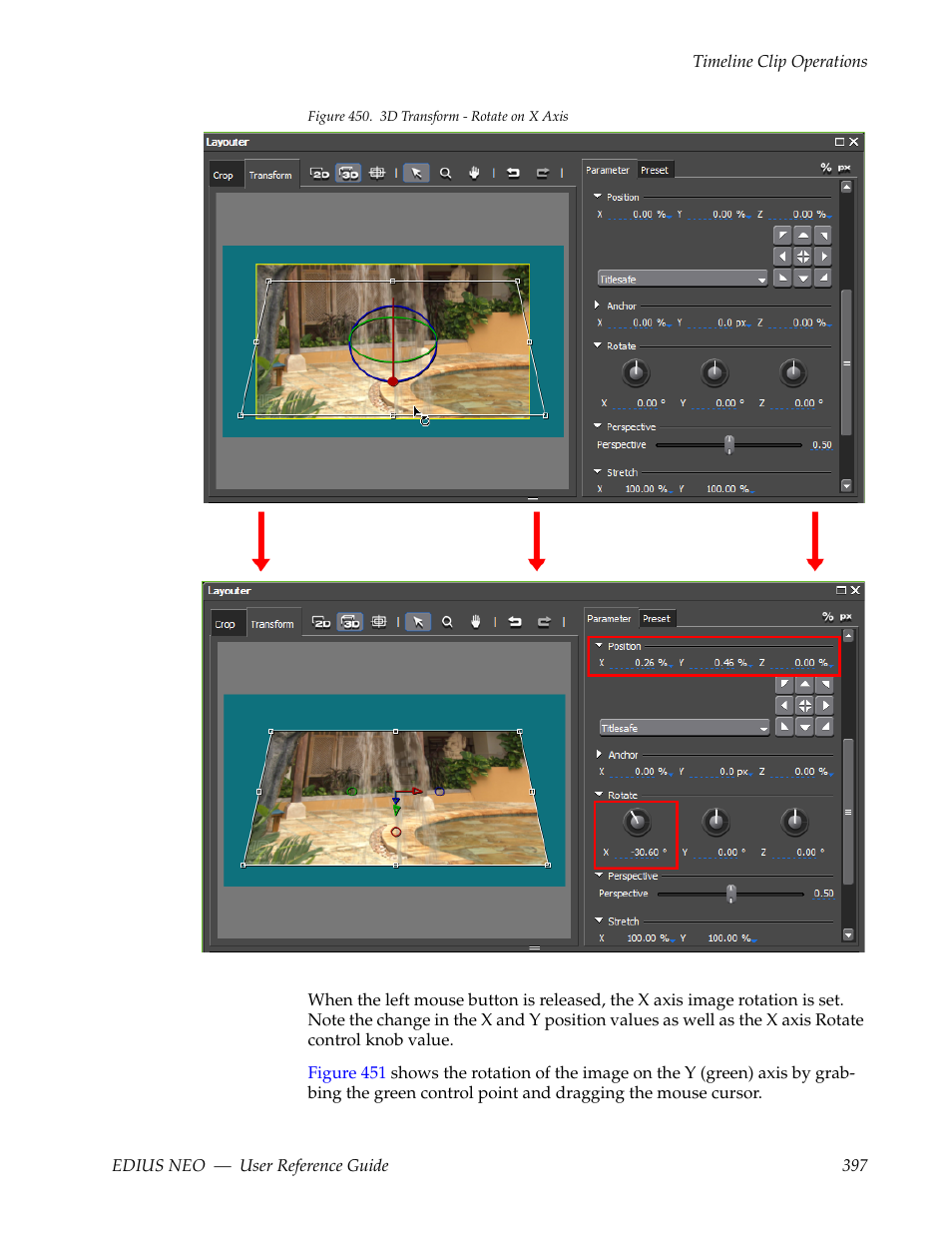Screen dimensions: 952x1233
Task: Enable 2D mode in lower Layouter window
Action: point(321,622)
